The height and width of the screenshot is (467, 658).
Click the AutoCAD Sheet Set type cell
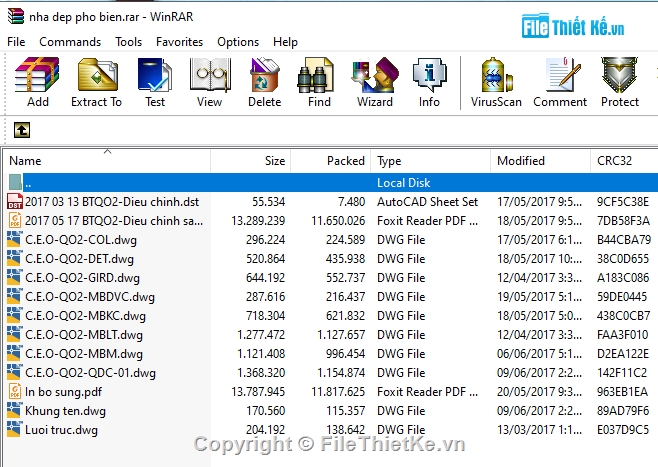[427, 202]
